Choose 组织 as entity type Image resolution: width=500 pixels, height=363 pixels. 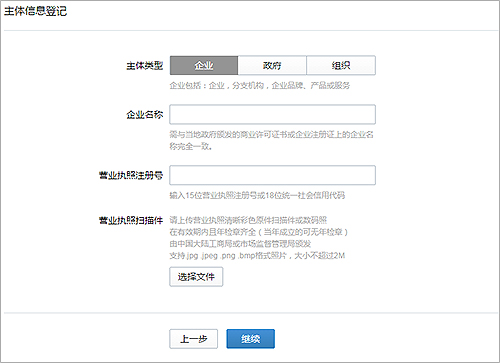(341, 65)
